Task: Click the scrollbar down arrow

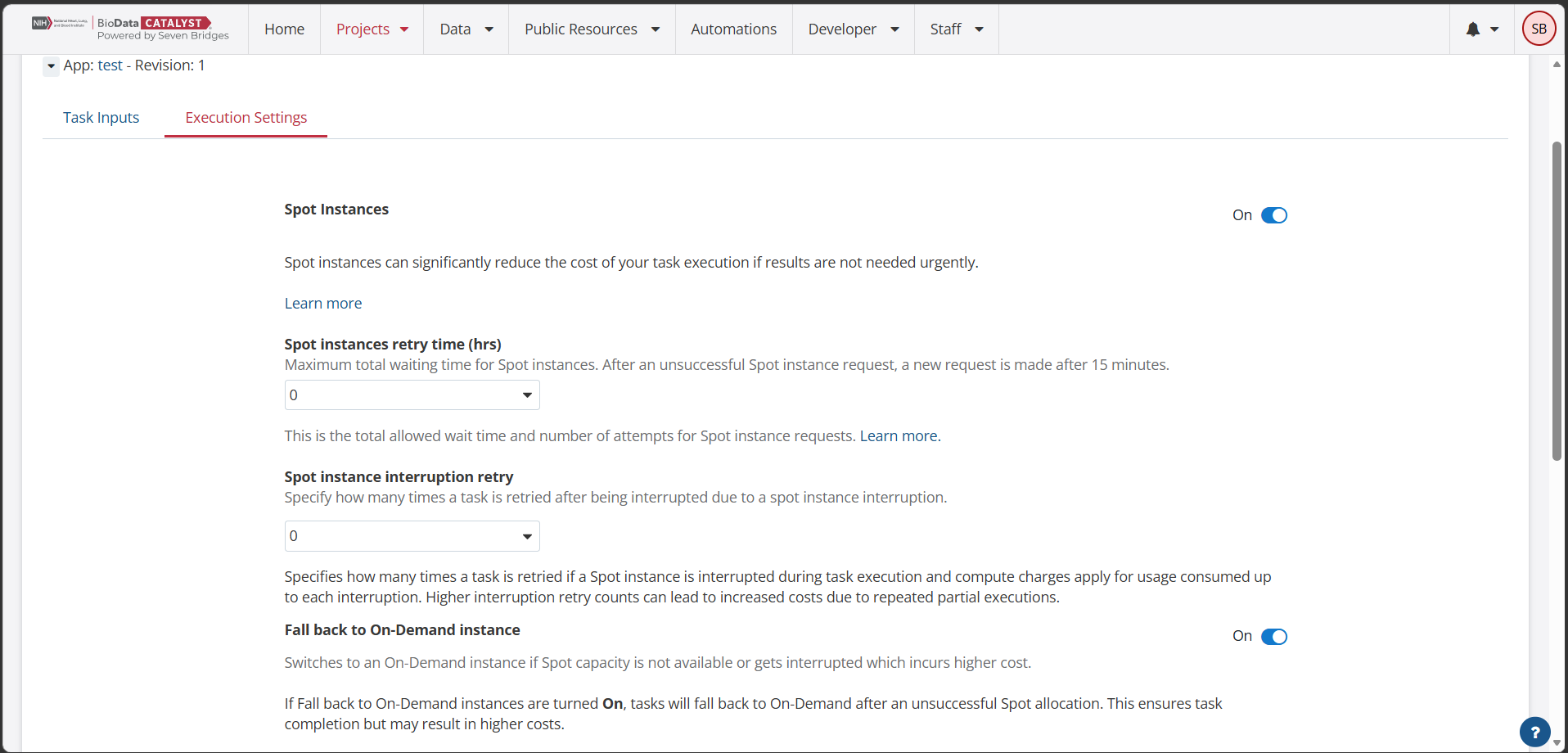Action: point(1557,743)
